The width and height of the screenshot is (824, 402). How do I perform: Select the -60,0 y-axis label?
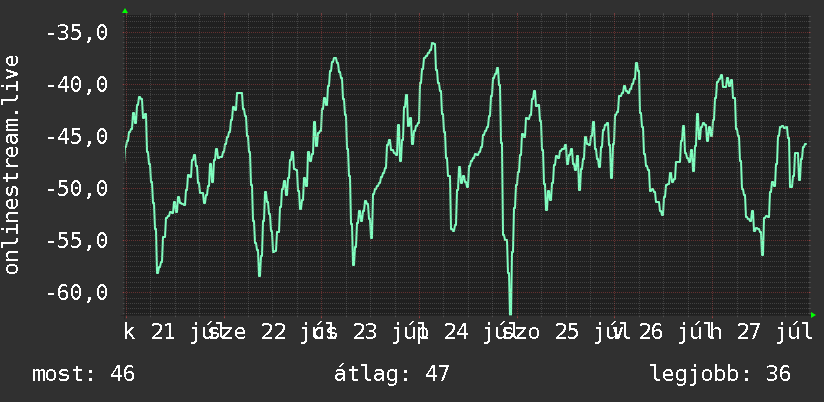[x=77, y=292]
